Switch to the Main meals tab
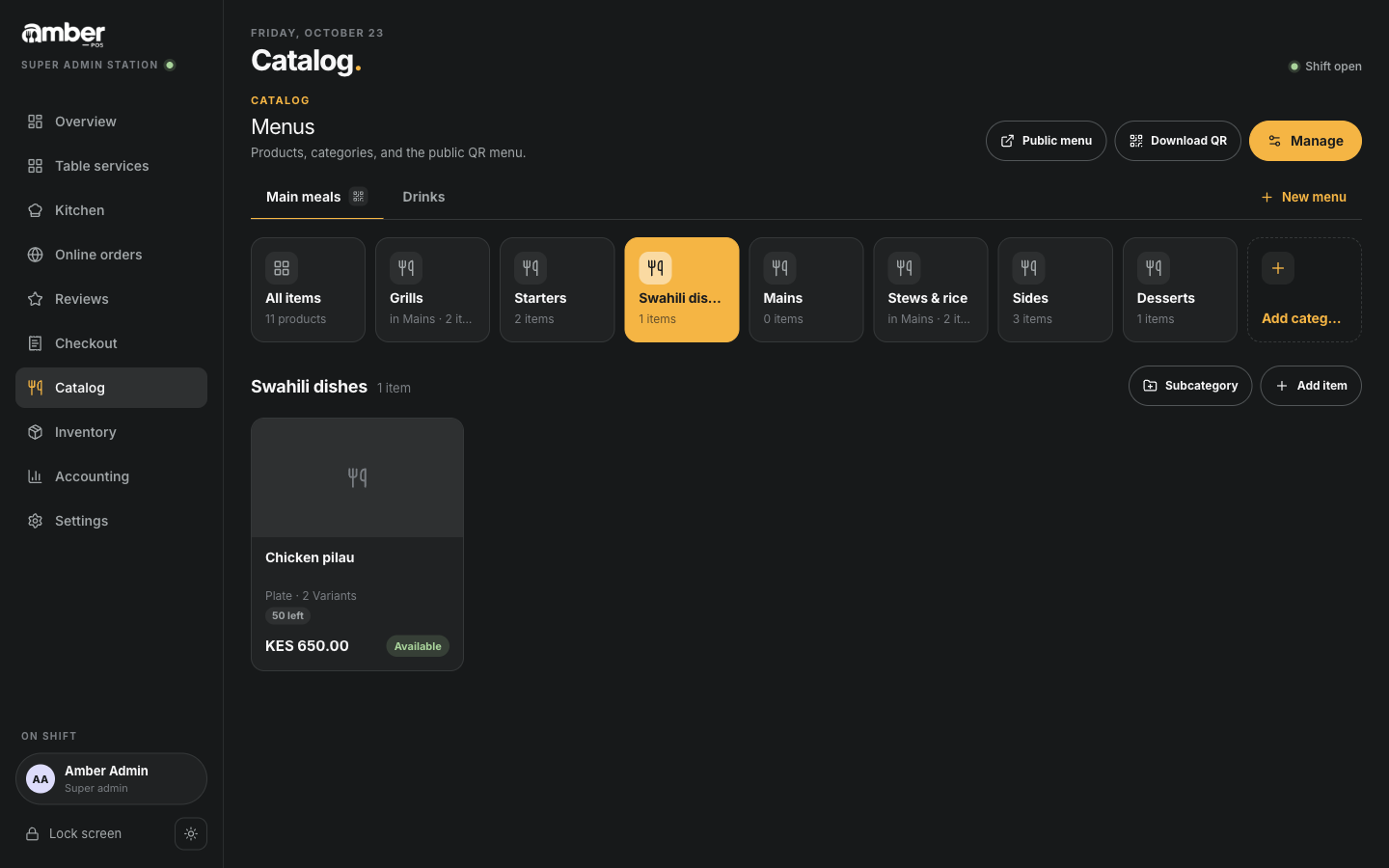This screenshot has height=868, width=1389. point(316,197)
